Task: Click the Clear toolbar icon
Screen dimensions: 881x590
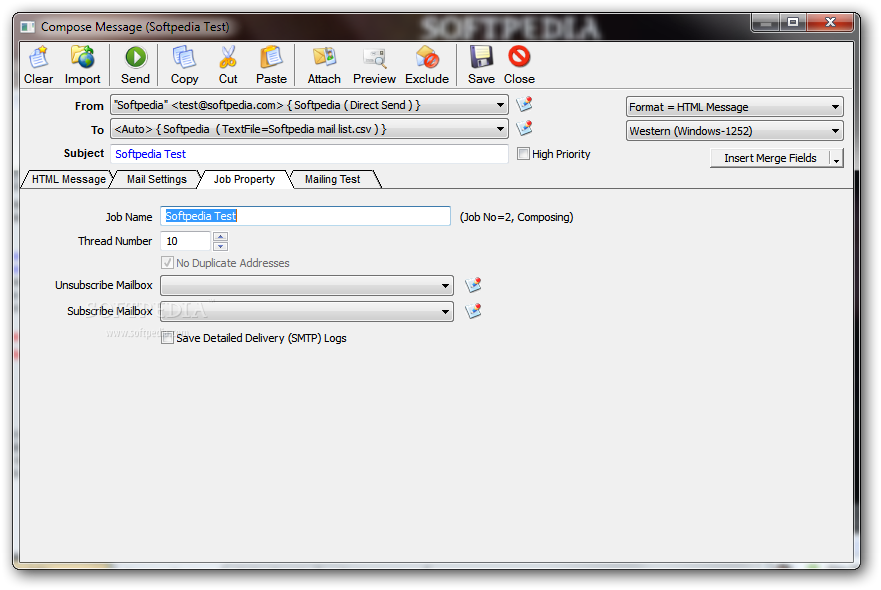Action: point(38,65)
